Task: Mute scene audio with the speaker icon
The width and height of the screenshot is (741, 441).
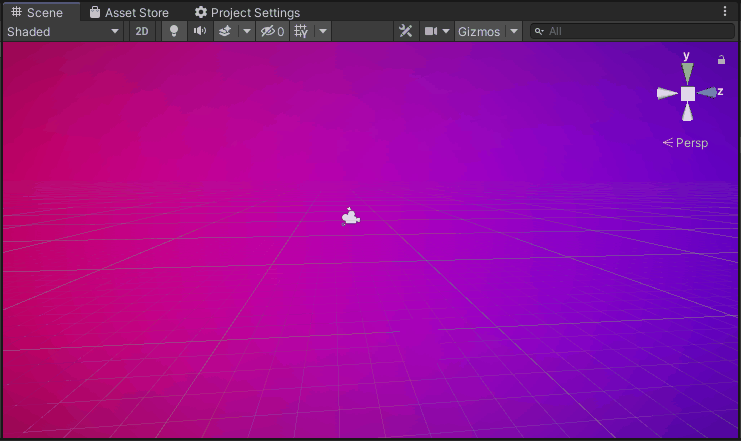Action: coord(200,31)
